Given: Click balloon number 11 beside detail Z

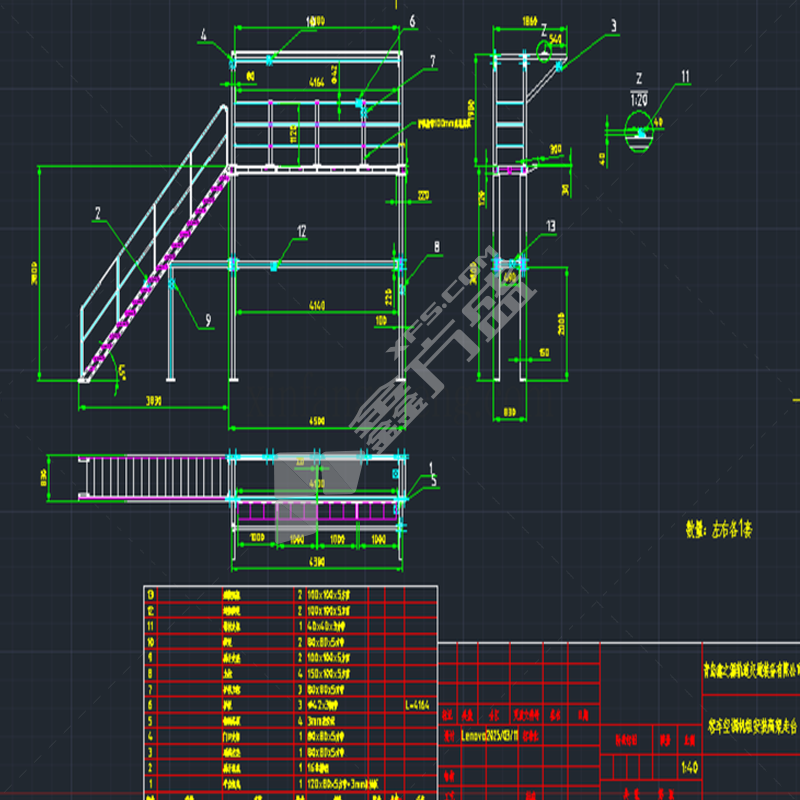Looking at the screenshot, I should pos(685,76).
